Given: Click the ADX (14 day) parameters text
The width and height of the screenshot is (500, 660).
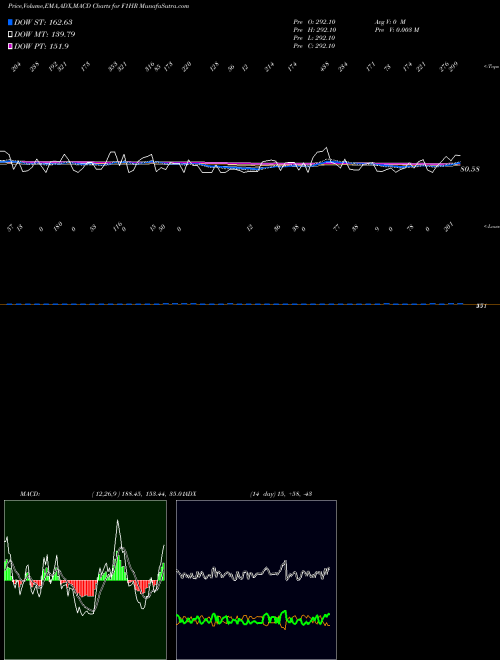Looking at the screenshot, I should [x=280, y=494].
